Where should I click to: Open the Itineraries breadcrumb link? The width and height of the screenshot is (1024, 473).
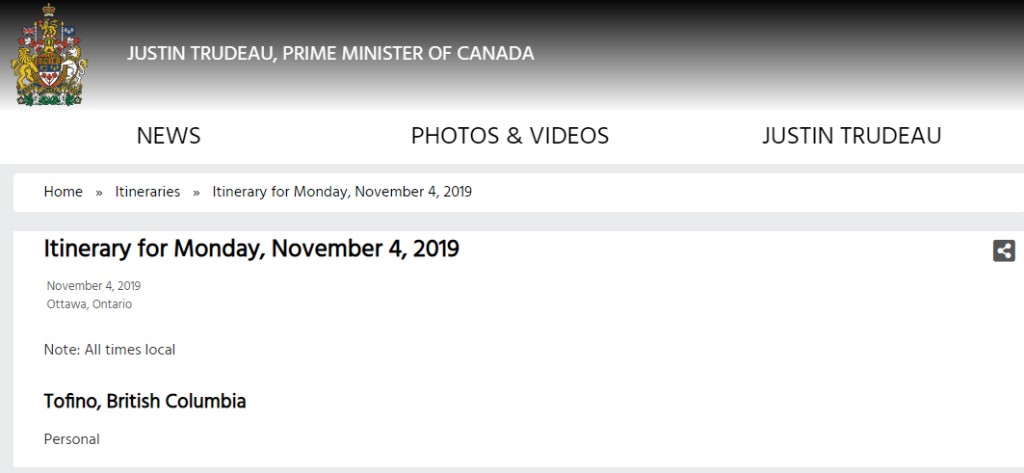click(148, 192)
